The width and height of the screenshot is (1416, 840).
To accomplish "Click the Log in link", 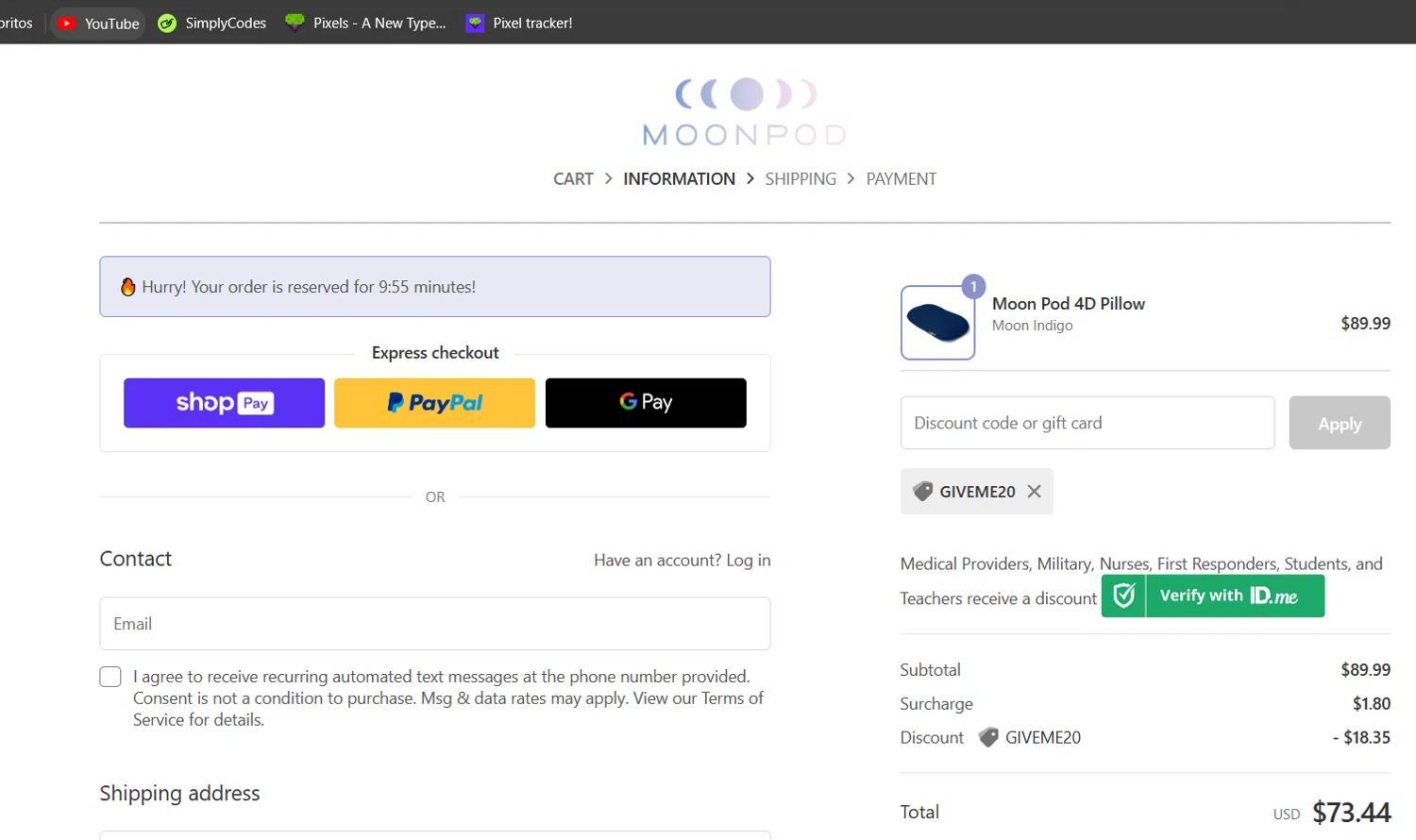I will pos(748,560).
